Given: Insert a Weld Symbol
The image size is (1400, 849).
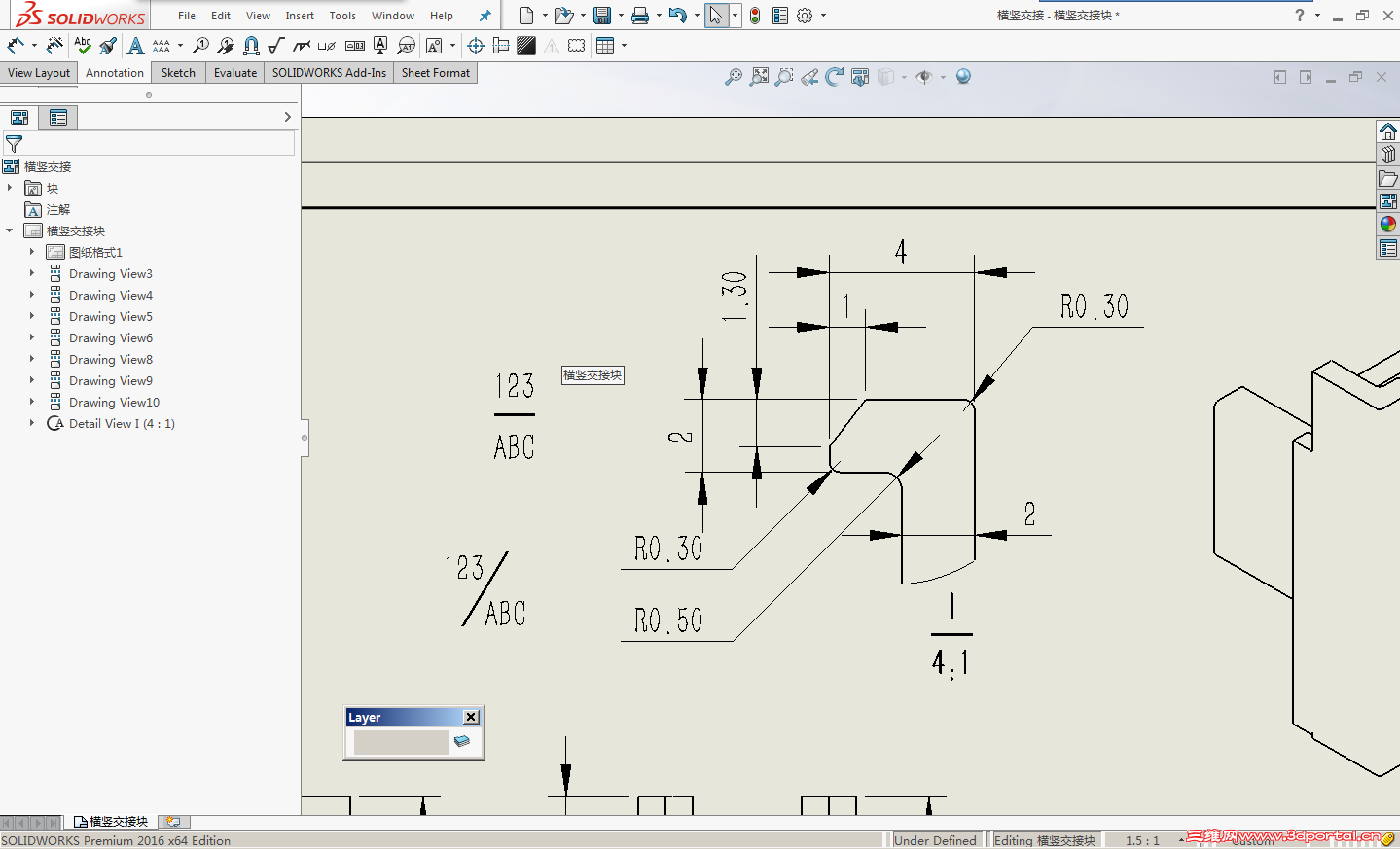Looking at the screenshot, I should pos(302,46).
